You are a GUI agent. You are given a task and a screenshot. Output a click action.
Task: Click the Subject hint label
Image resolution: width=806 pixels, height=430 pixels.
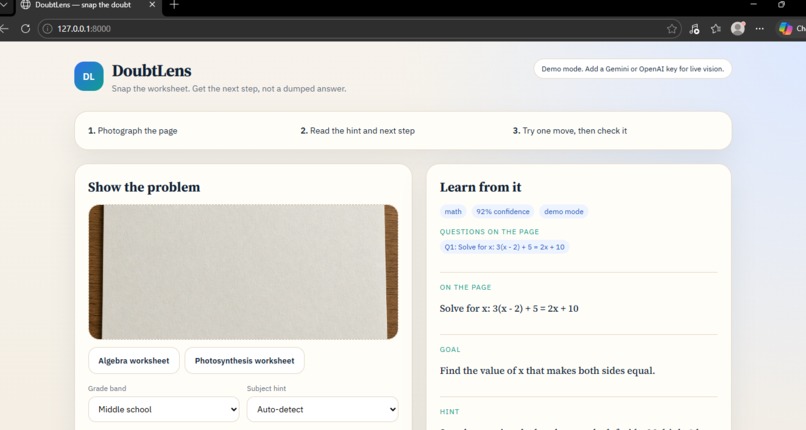click(x=266, y=388)
